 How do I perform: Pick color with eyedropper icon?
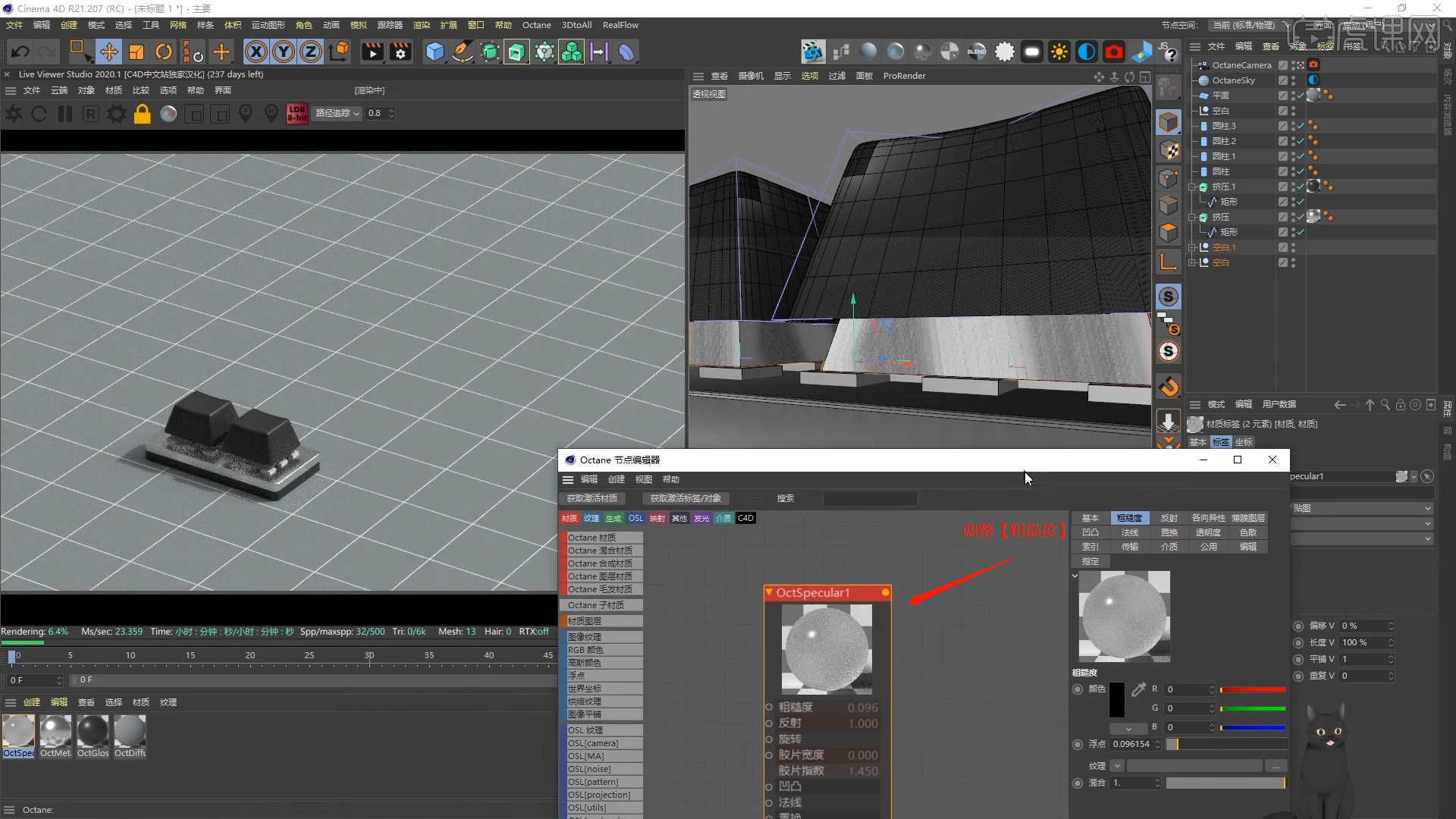[x=1138, y=689]
